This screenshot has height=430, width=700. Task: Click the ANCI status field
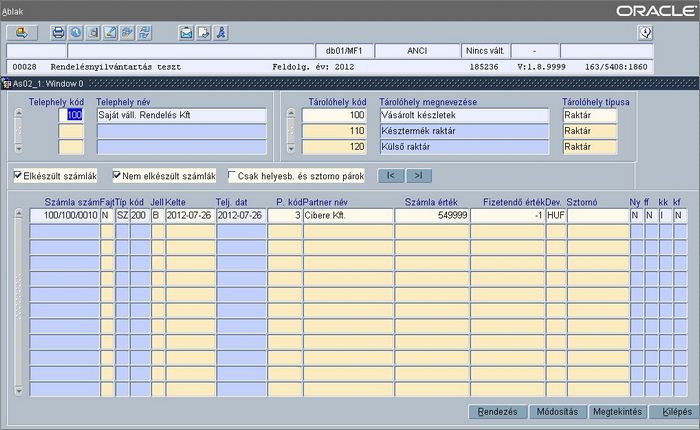(x=417, y=51)
